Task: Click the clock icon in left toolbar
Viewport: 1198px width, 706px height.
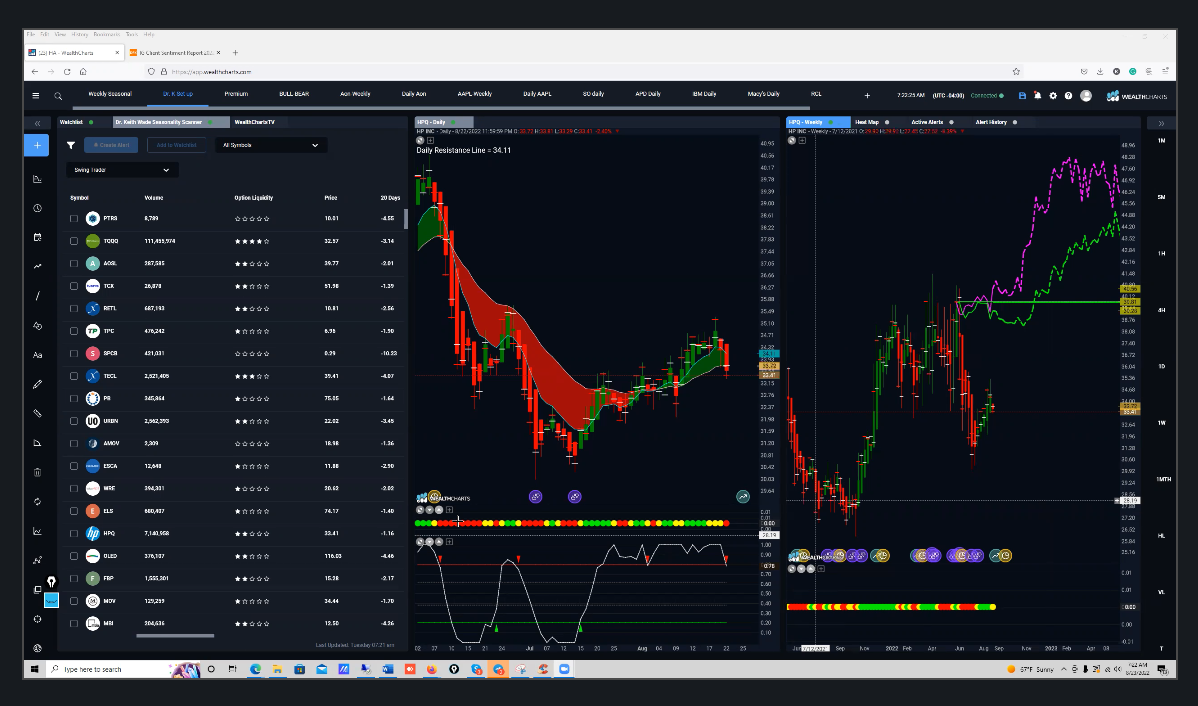Action: [x=37, y=208]
